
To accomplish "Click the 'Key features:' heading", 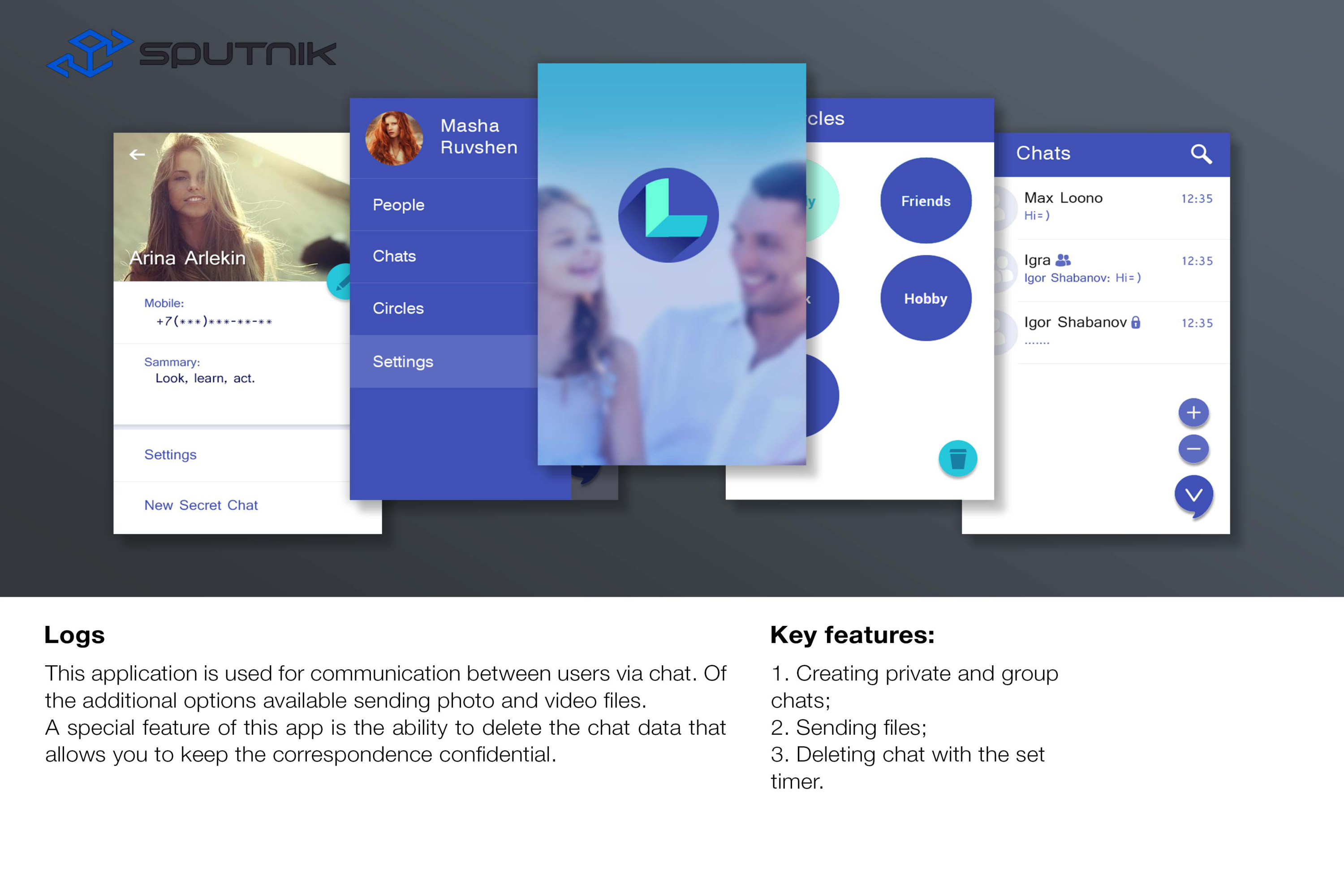I will pyautogui.click(x=852, y=635).
